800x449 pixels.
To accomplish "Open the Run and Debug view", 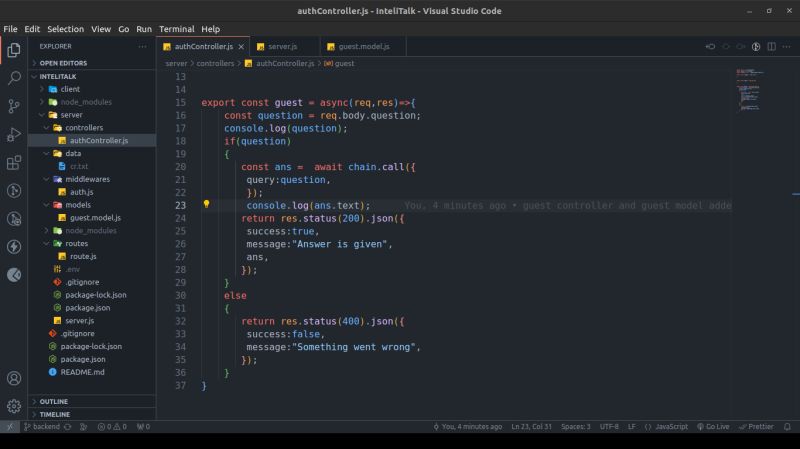I will 14,134.
